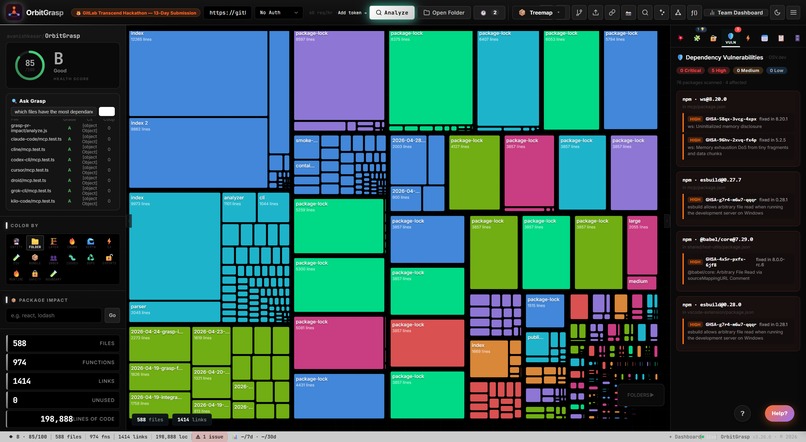The height and width of the screenshot is (442, 806).
Task: Click the '974 FUNCTIONS' stat row
Action: pyautogui.click(x=63, y=362)
